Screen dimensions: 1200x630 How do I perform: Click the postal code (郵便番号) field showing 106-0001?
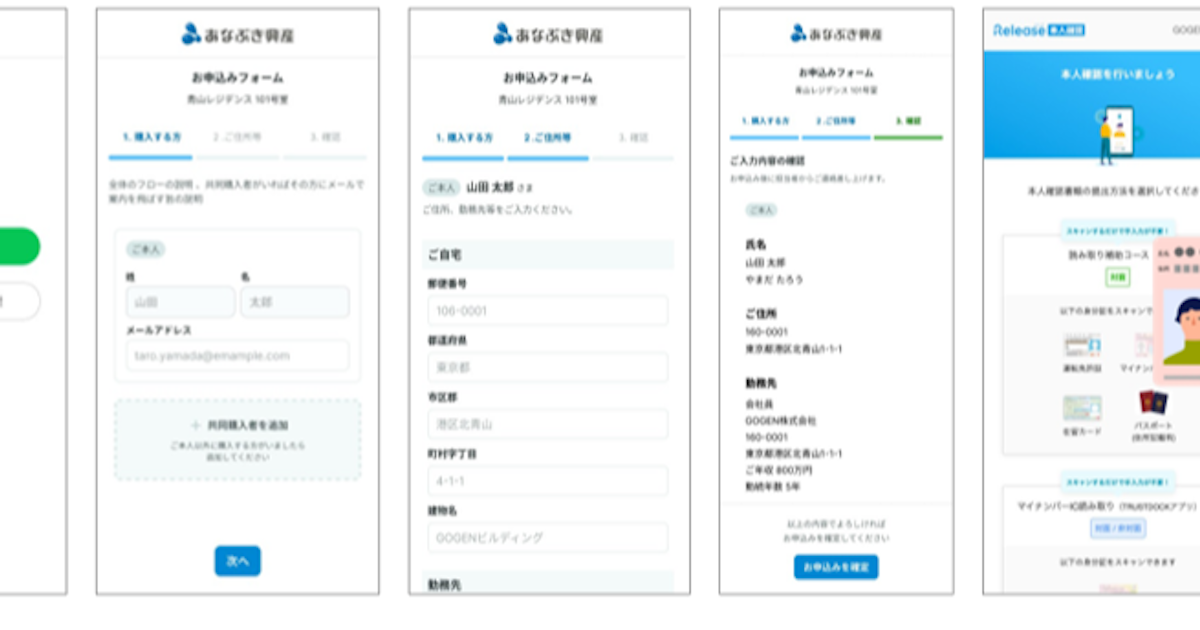547,311
